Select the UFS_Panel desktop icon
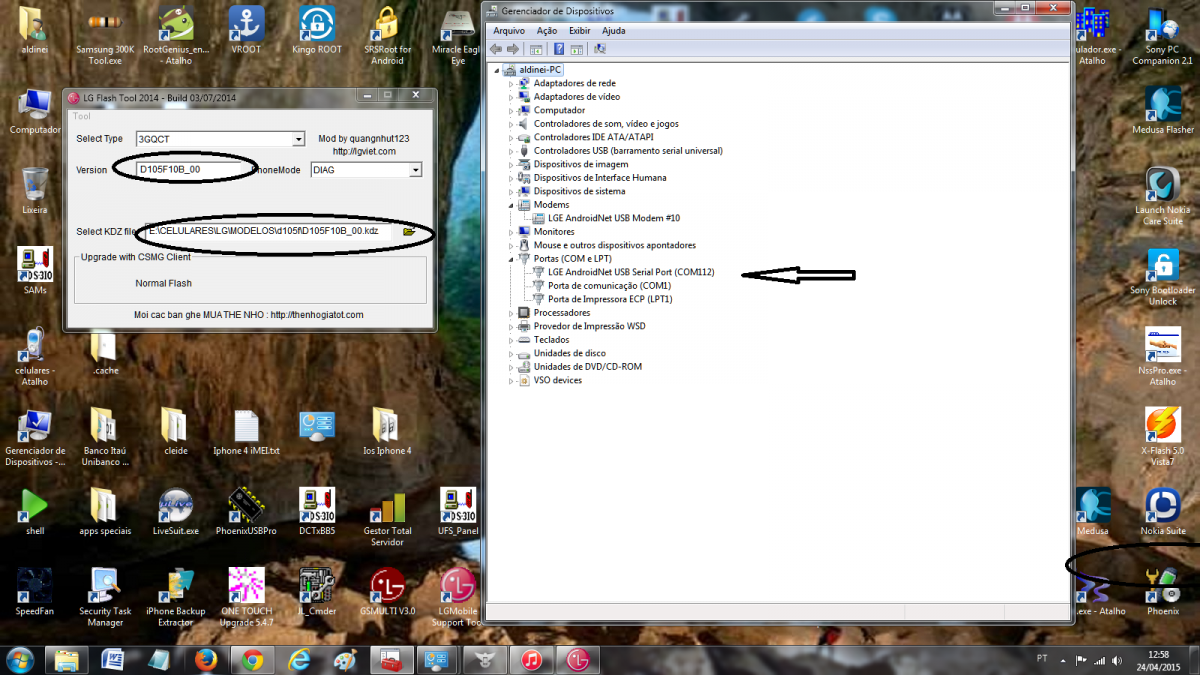This screenshot has height=675, width=1200. pyautogui.click(x=457, y=512)
